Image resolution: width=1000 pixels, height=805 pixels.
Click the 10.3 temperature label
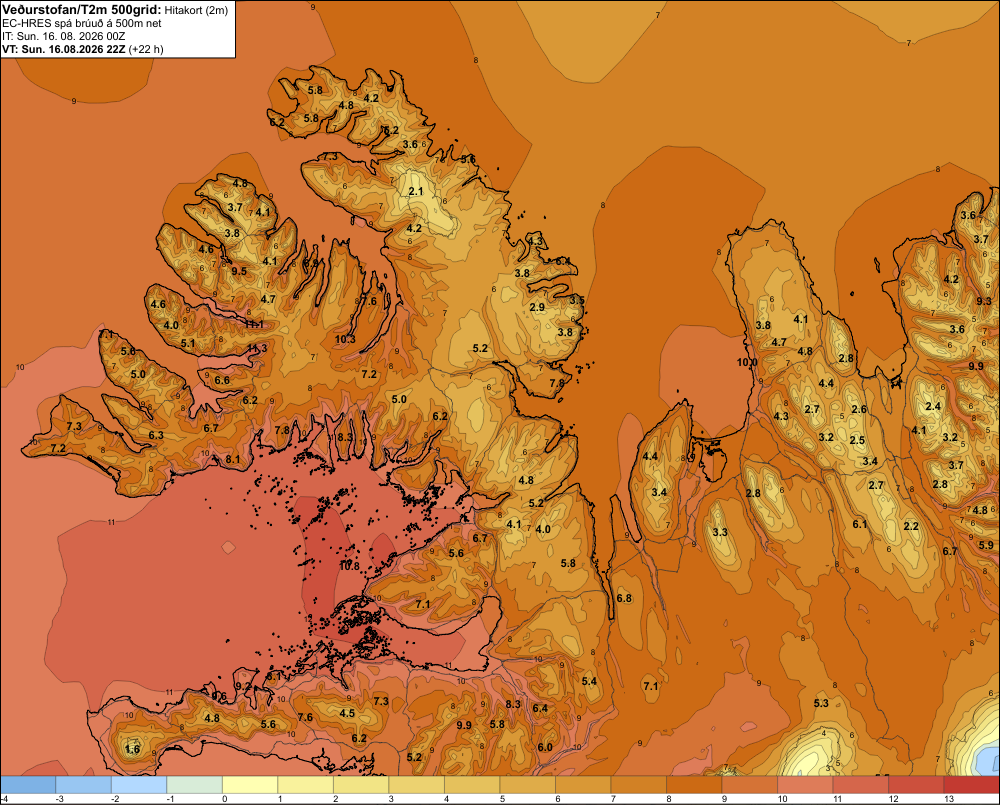tap(345, 339)
